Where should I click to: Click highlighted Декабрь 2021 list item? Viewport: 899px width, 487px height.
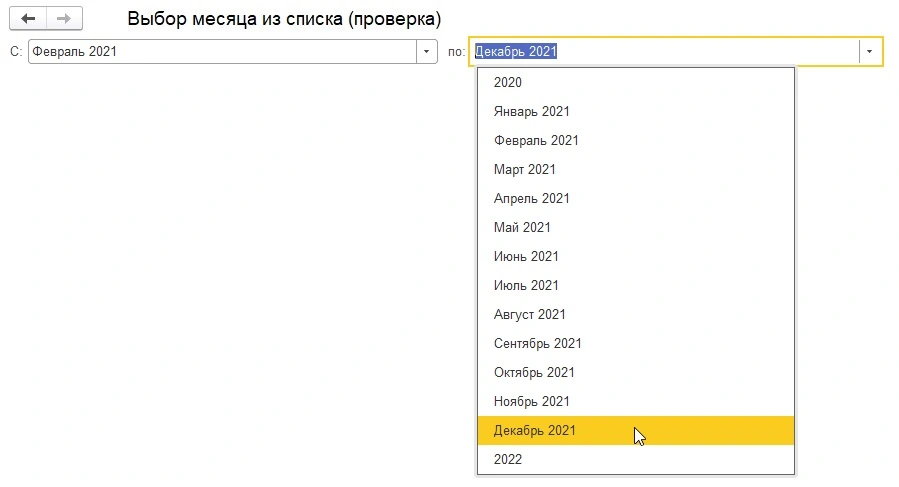pyautogui.click(x=535, y=431)
